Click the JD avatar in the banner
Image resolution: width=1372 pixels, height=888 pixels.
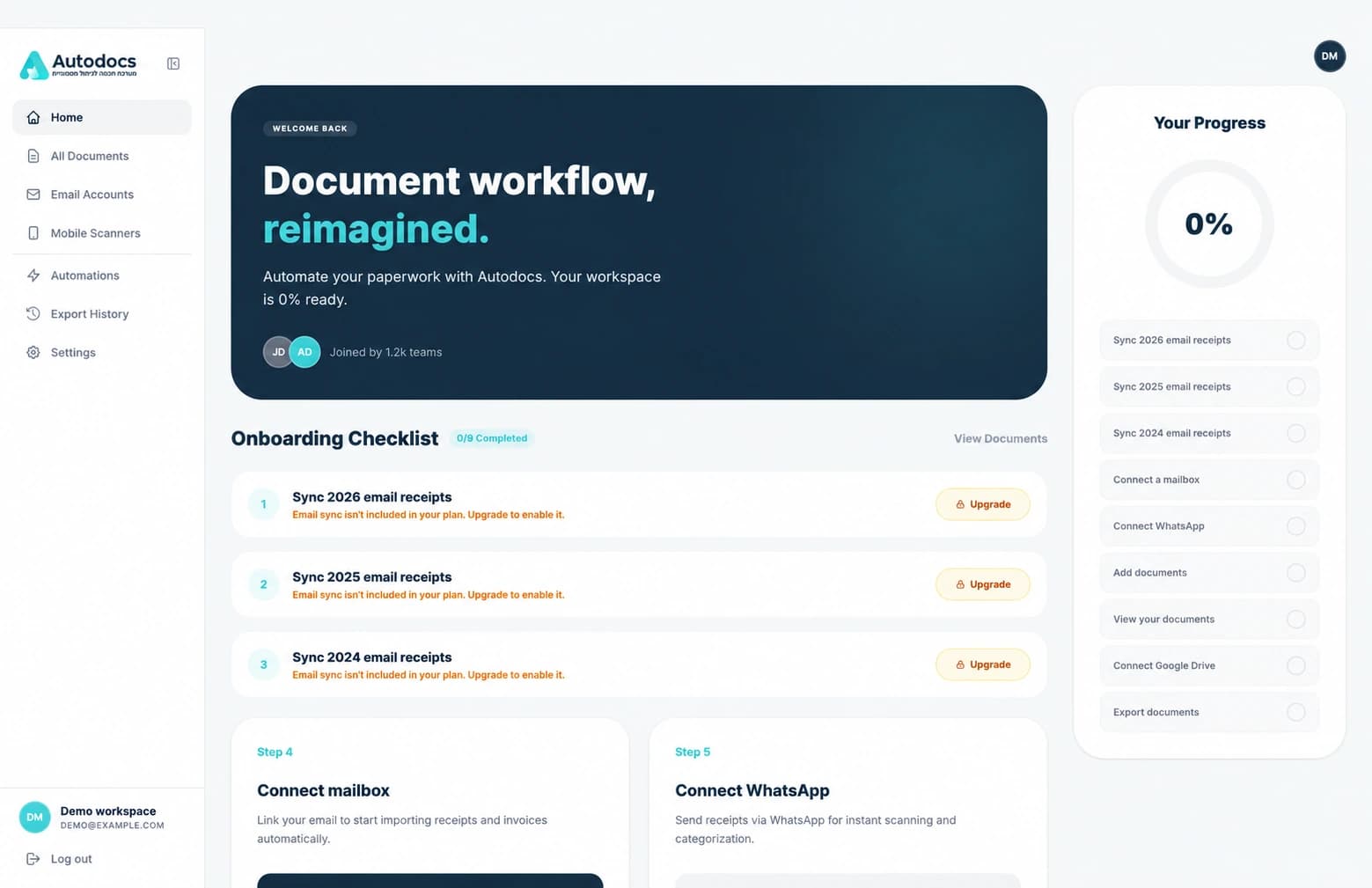(278, 352)
